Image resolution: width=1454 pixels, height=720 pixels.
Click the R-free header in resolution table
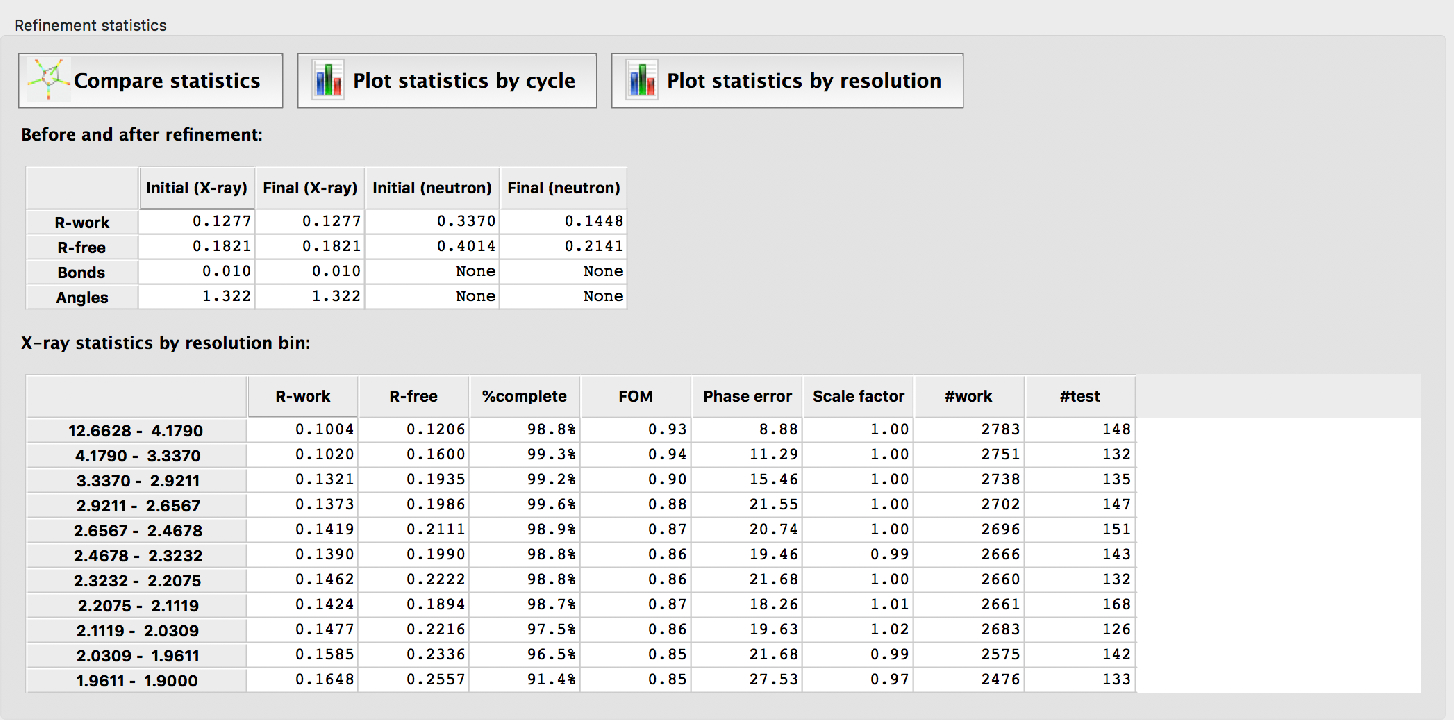(413, 397)
